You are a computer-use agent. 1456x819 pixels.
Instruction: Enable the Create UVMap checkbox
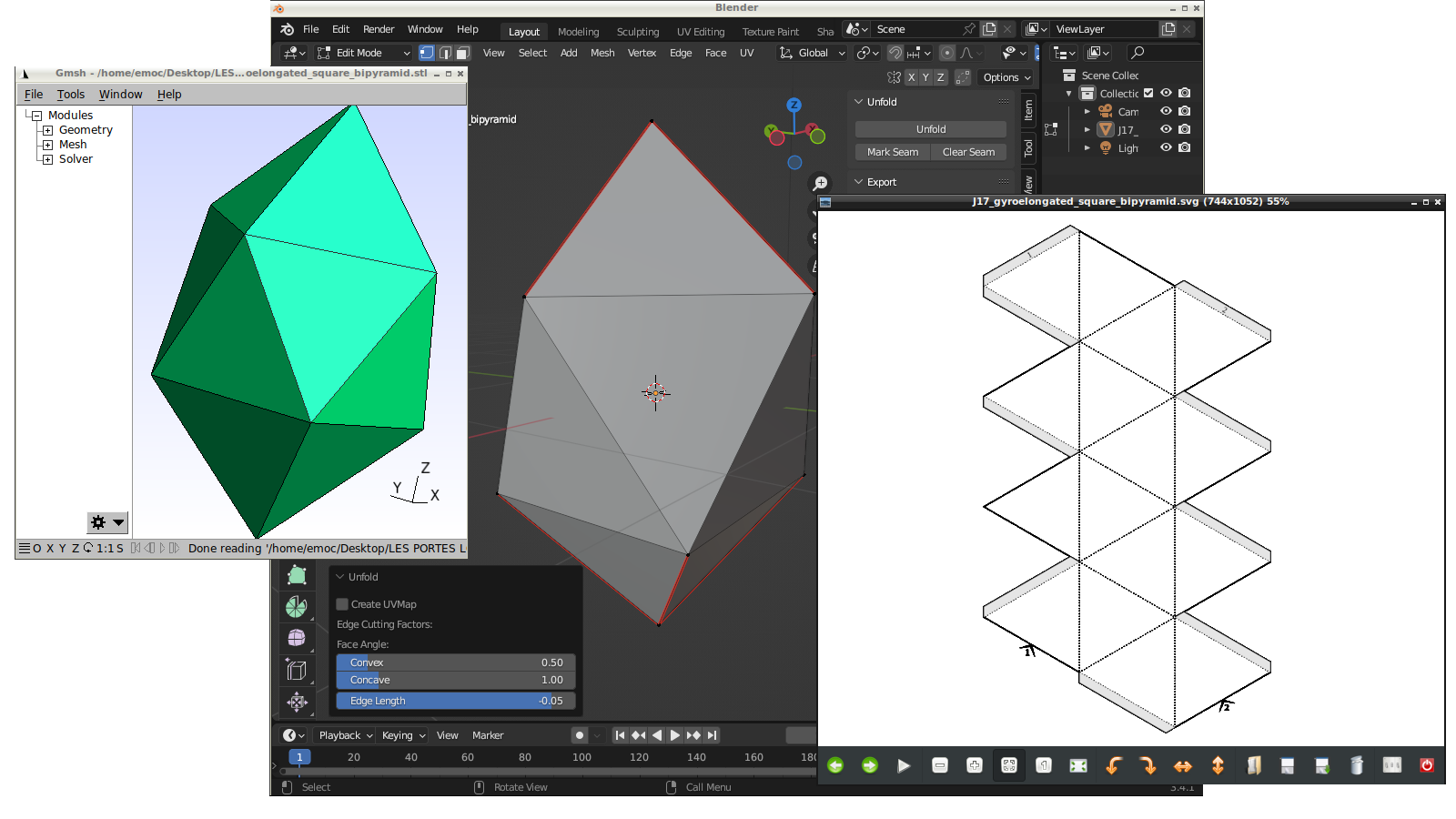343,604
